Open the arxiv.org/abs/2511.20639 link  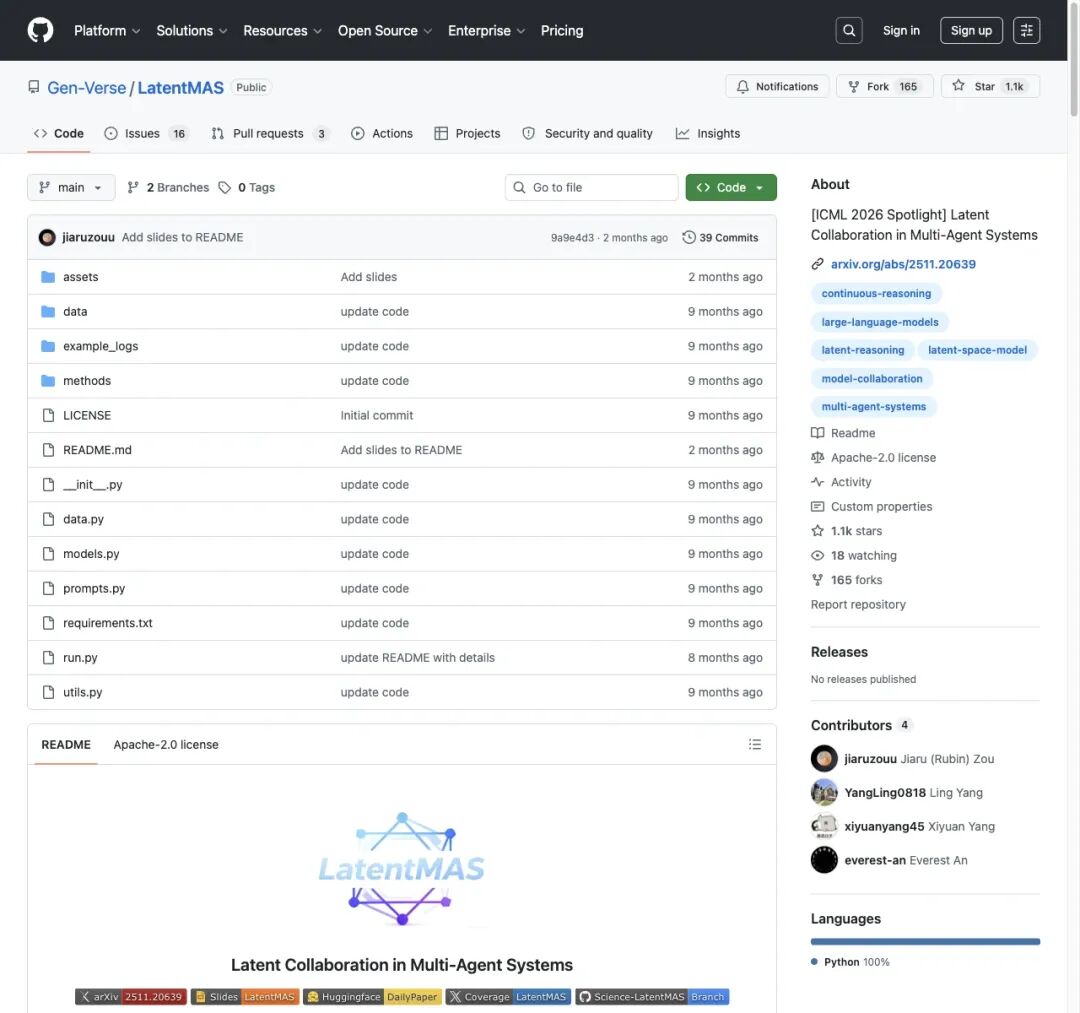coord(903,264)
